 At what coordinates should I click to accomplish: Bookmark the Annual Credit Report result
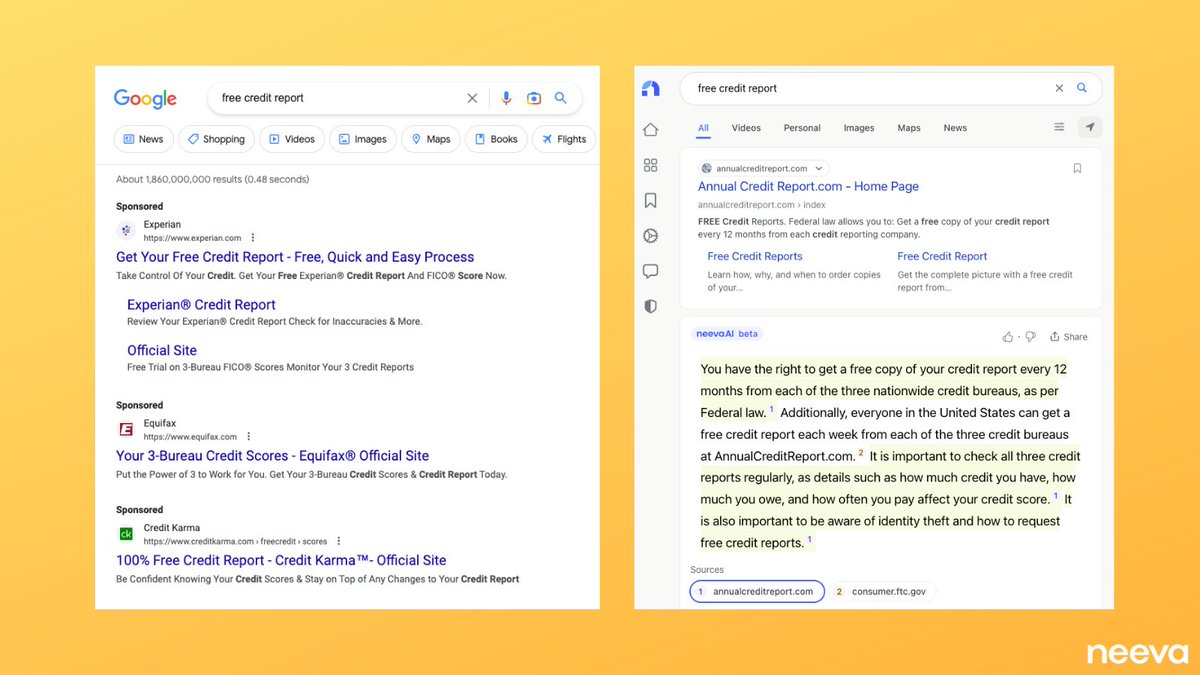tap(1077, 168)
